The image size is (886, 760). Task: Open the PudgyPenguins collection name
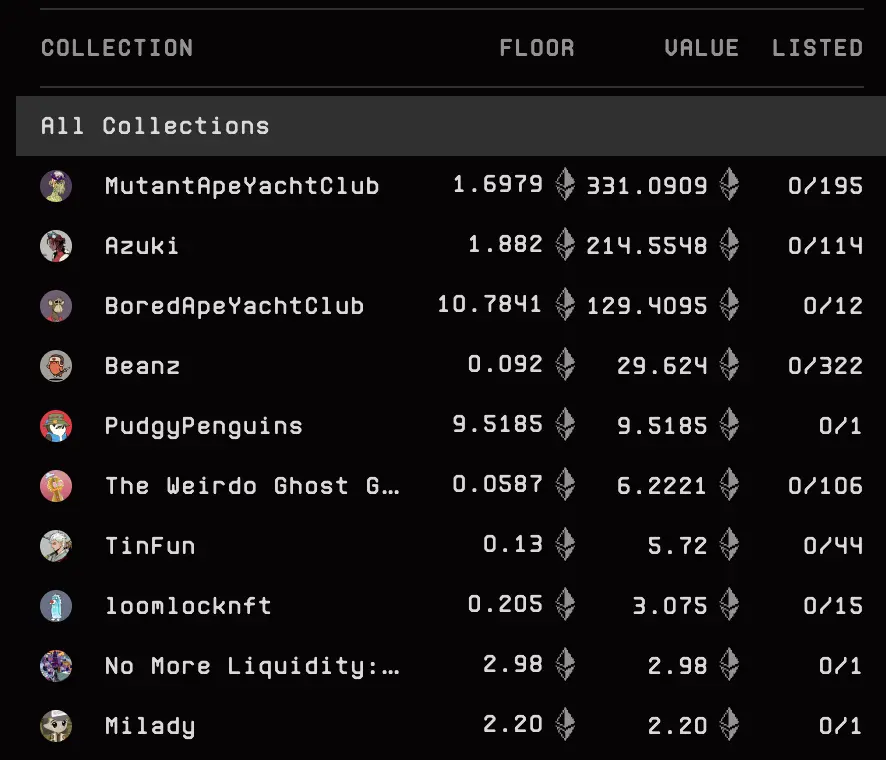(204, 427)
